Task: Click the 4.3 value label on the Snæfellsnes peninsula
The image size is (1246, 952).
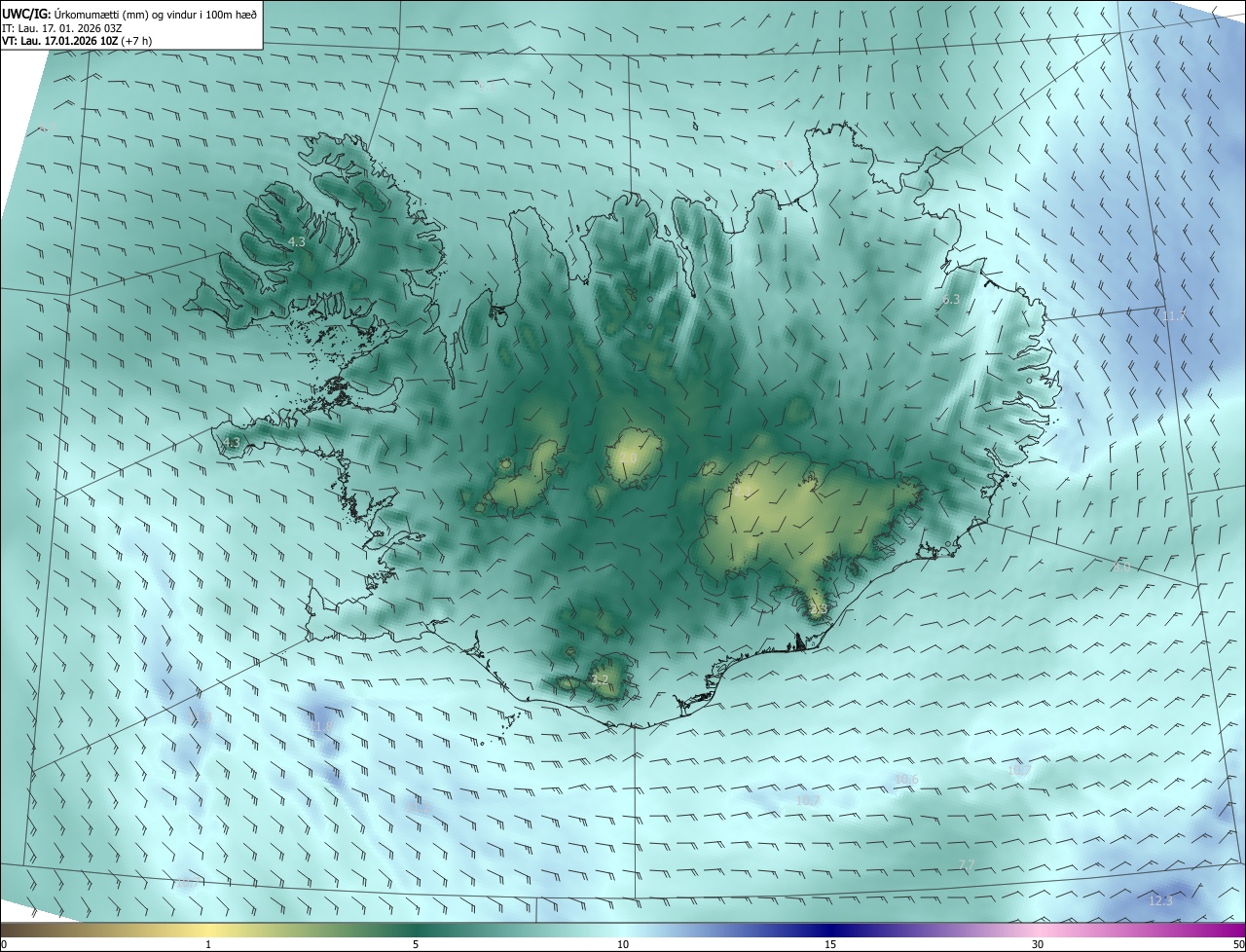Action: (x=231, y=443)
